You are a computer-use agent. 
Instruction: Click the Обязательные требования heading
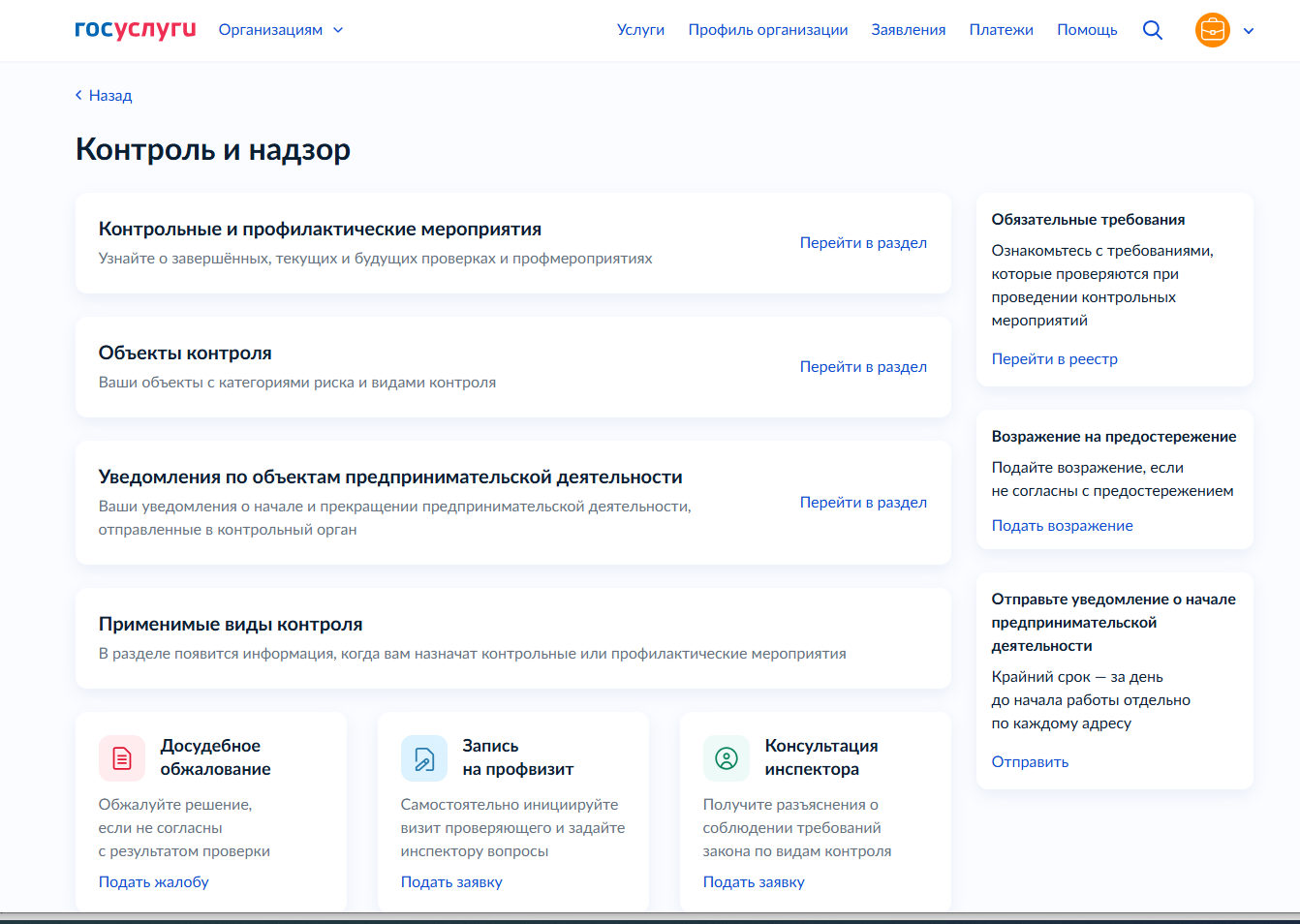pyautogui.click(x=1089, y=220)
